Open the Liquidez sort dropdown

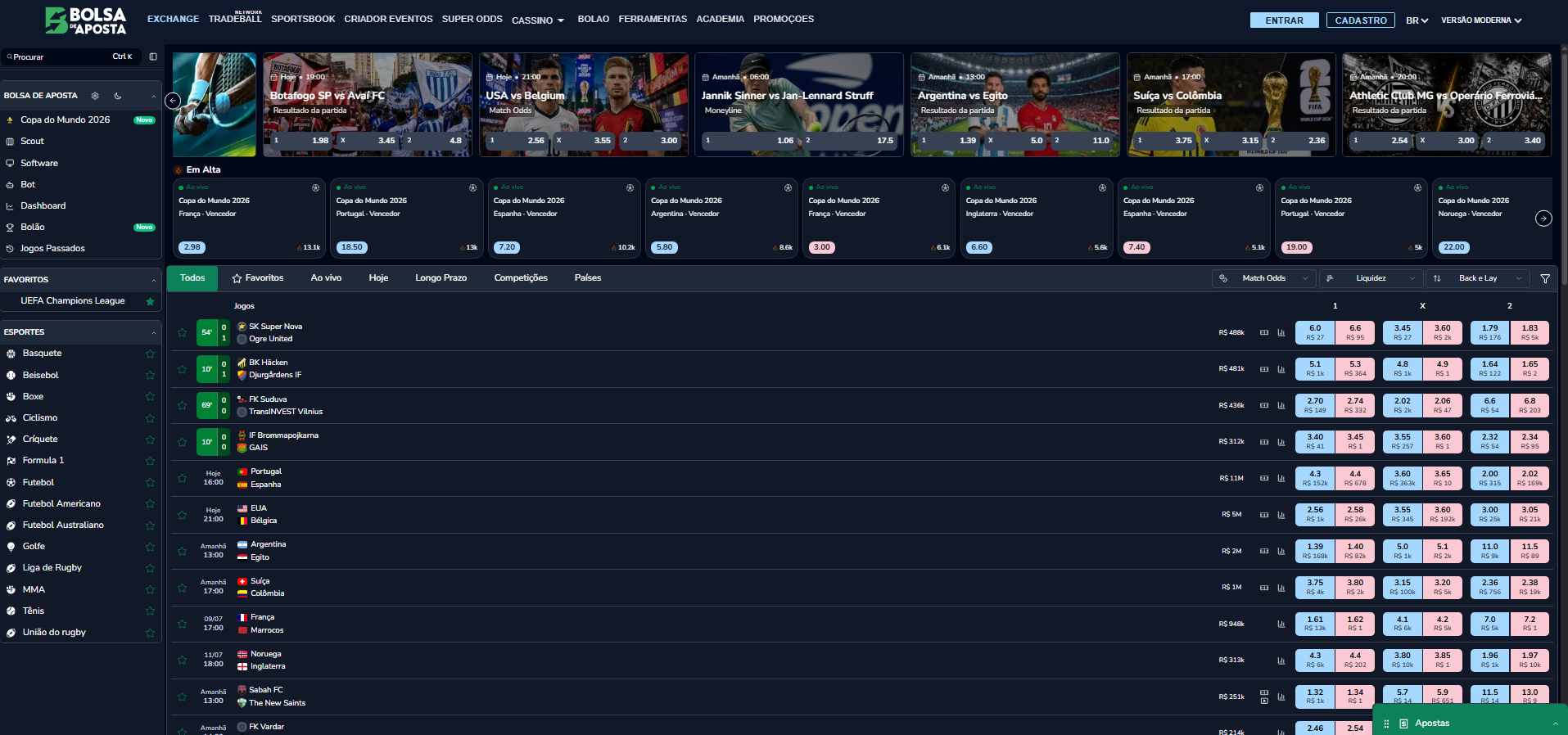tap(1371, 278)
